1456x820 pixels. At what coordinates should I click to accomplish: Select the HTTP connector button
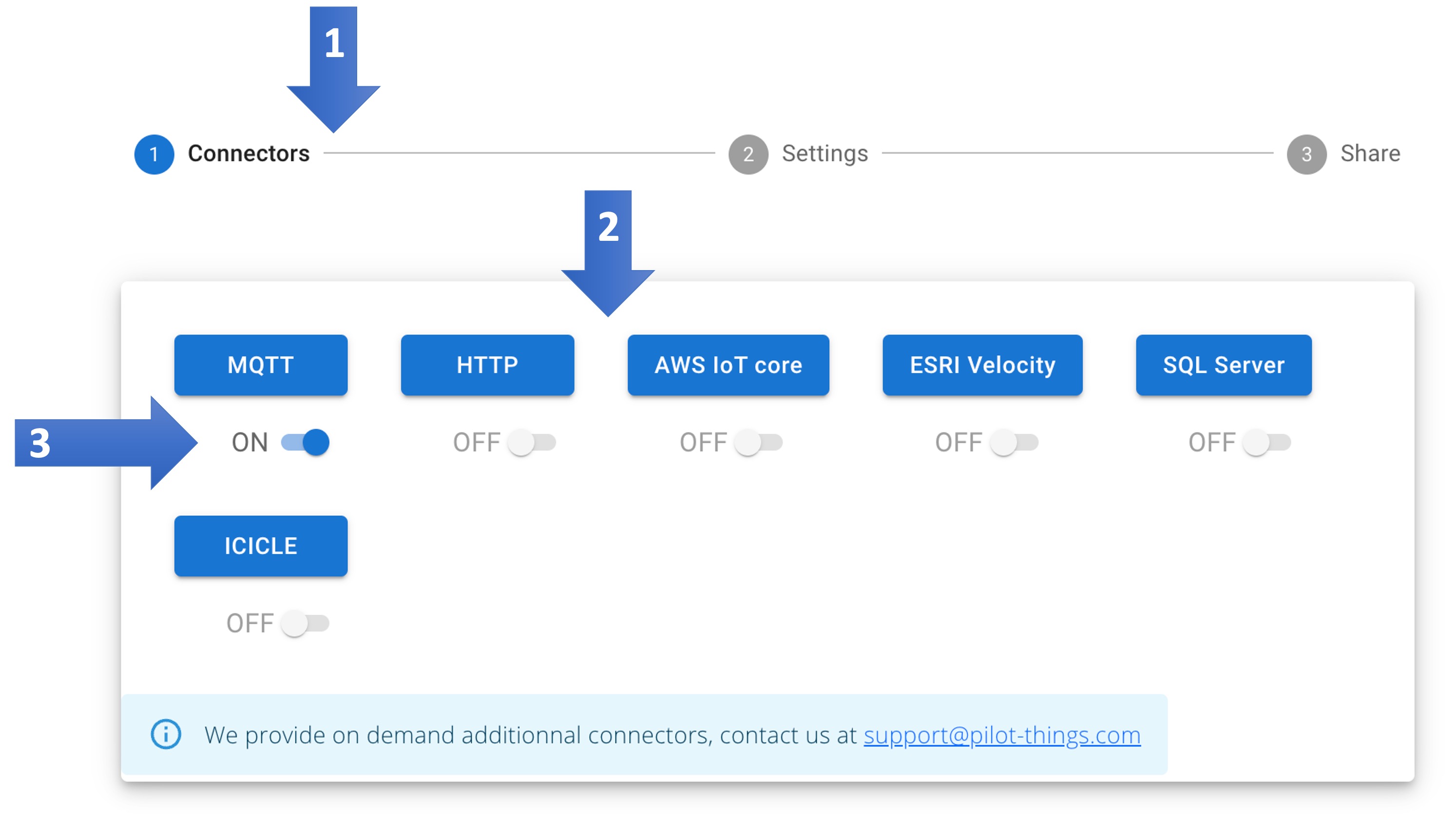click(487, 365)
